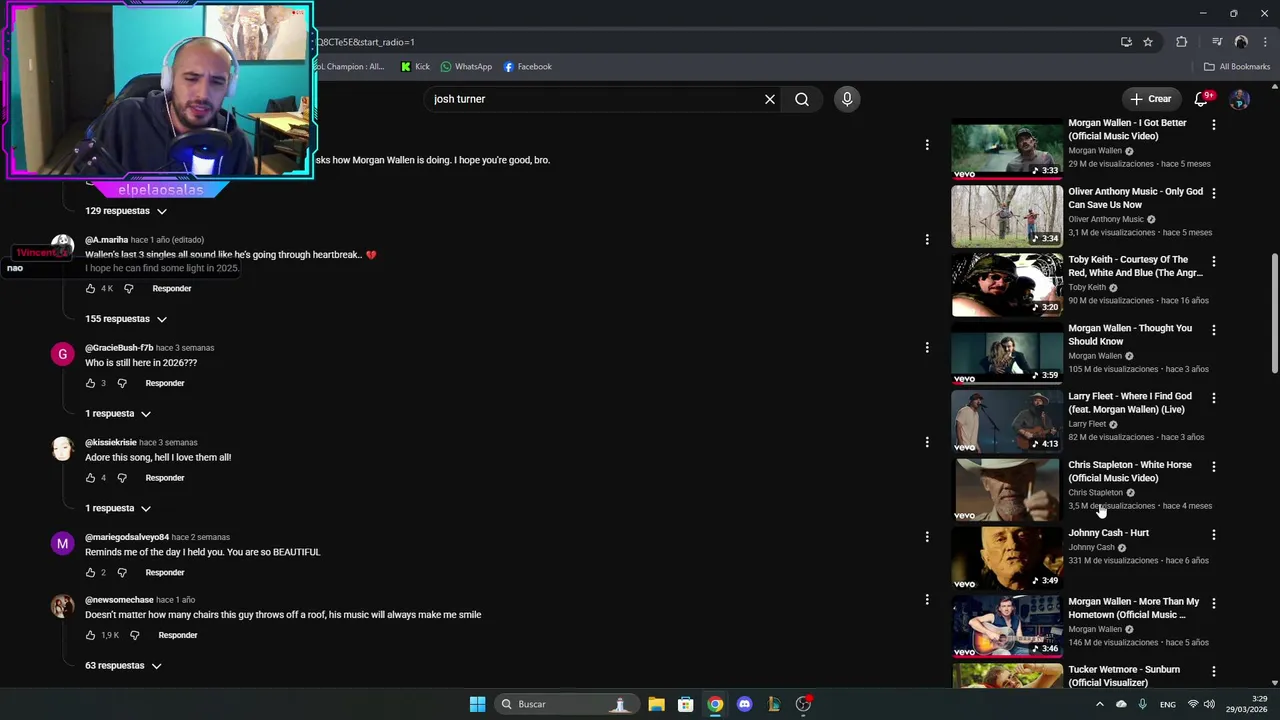Screen dimensions: 1280x720
Task: Expand the 155 respuestas replies
Action: click(126, 319)
